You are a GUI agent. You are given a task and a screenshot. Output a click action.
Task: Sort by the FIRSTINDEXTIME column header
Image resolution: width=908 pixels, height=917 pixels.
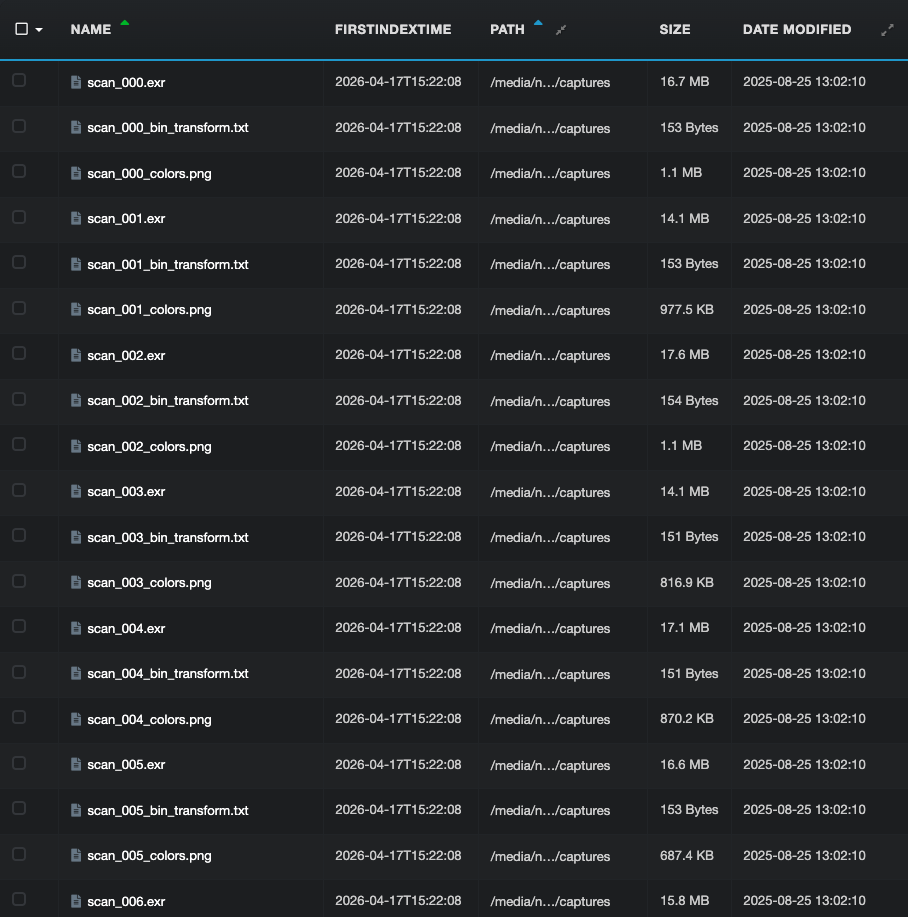pos(393,29)
